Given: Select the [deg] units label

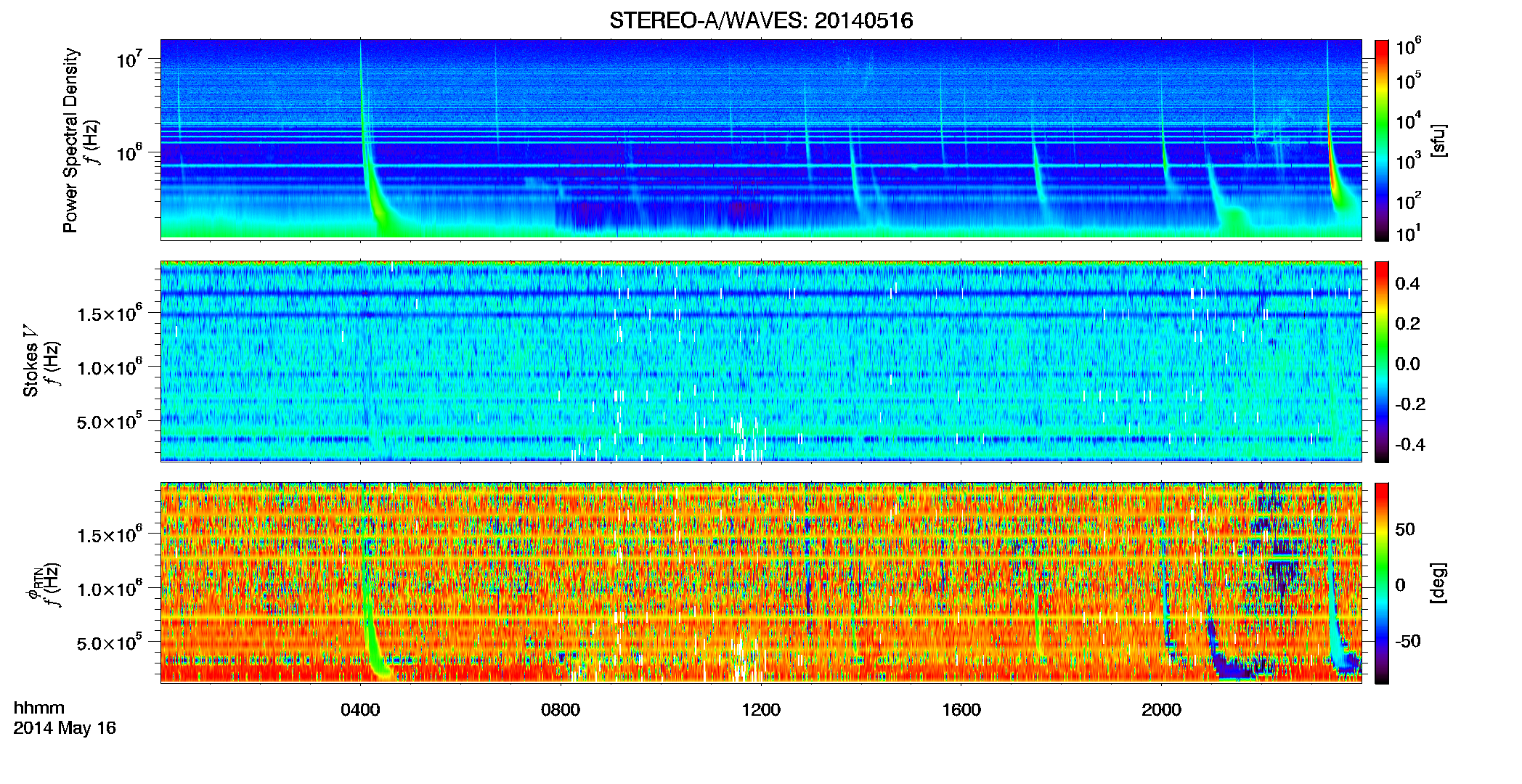Looking at the screenshot, I should [x=1438, y=583].
